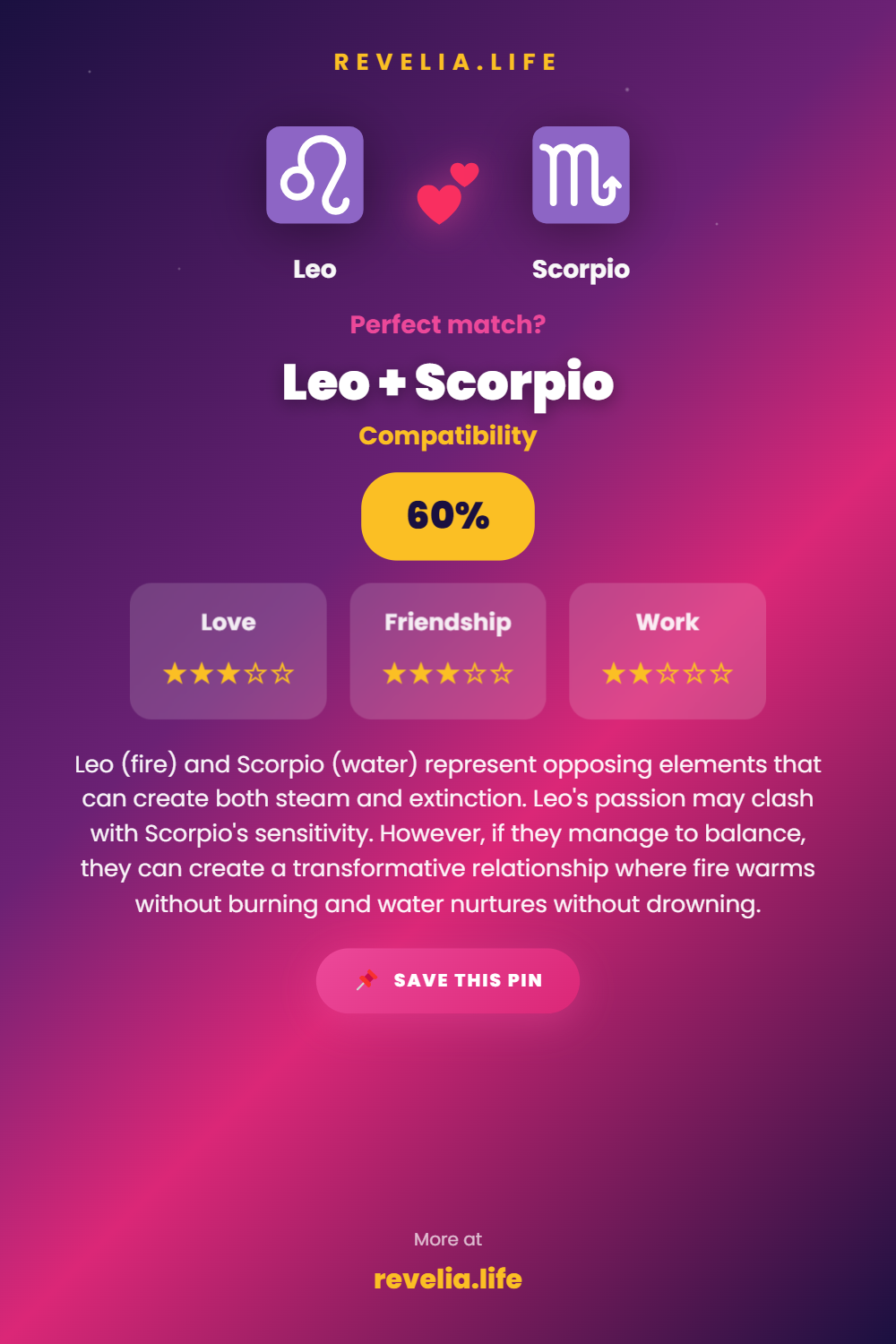The image size is (896, 1344).
Task: Click the Work star rating
Action: [668, 674]
